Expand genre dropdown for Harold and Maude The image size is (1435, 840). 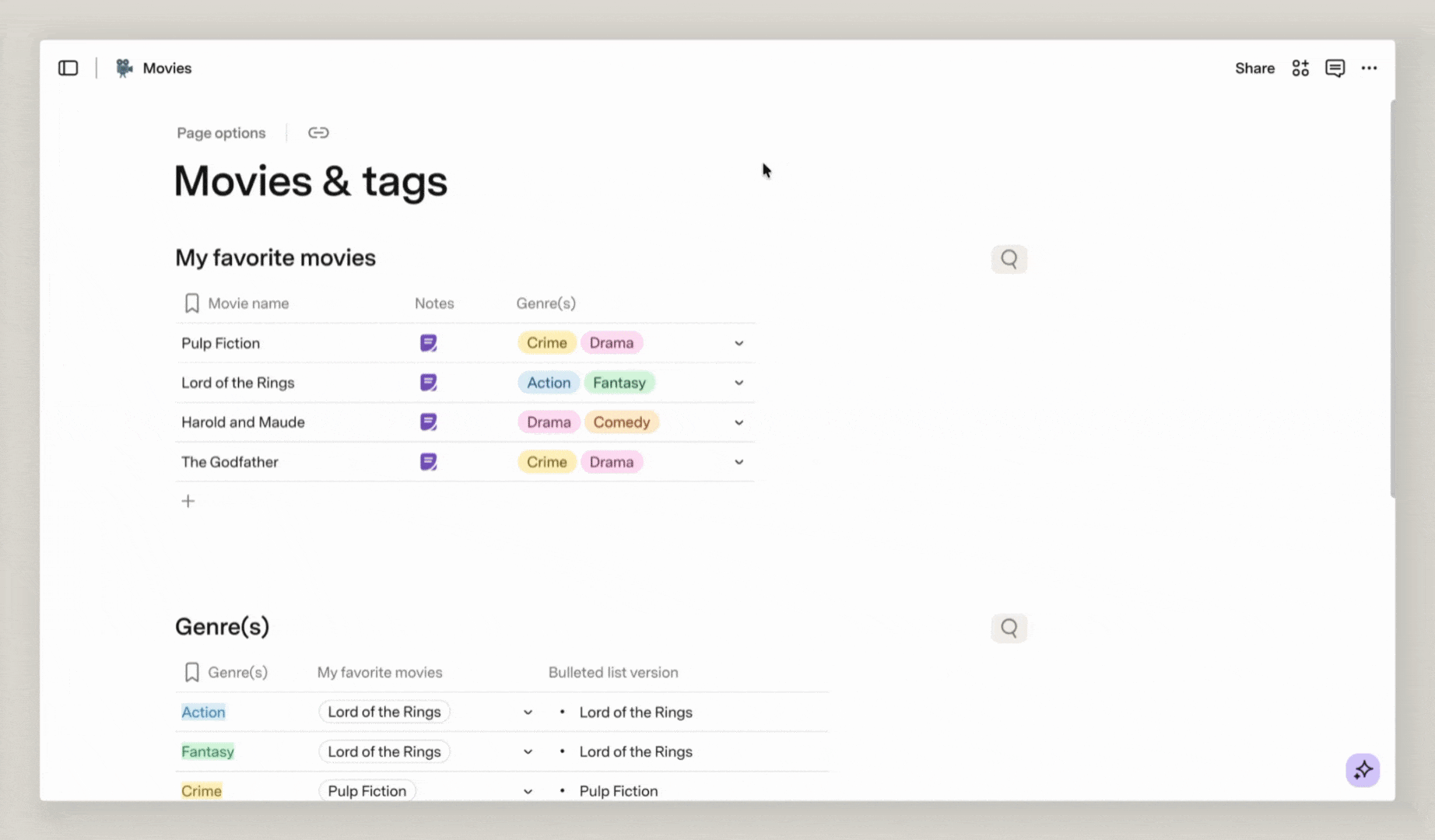(739, 422)
